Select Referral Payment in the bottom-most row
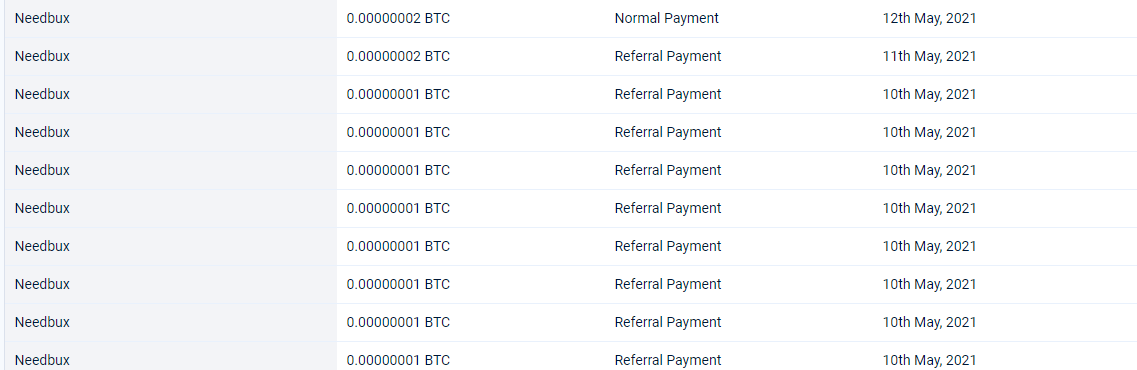This screenshot has height=370, width=1137. click(x=668, y=360)
